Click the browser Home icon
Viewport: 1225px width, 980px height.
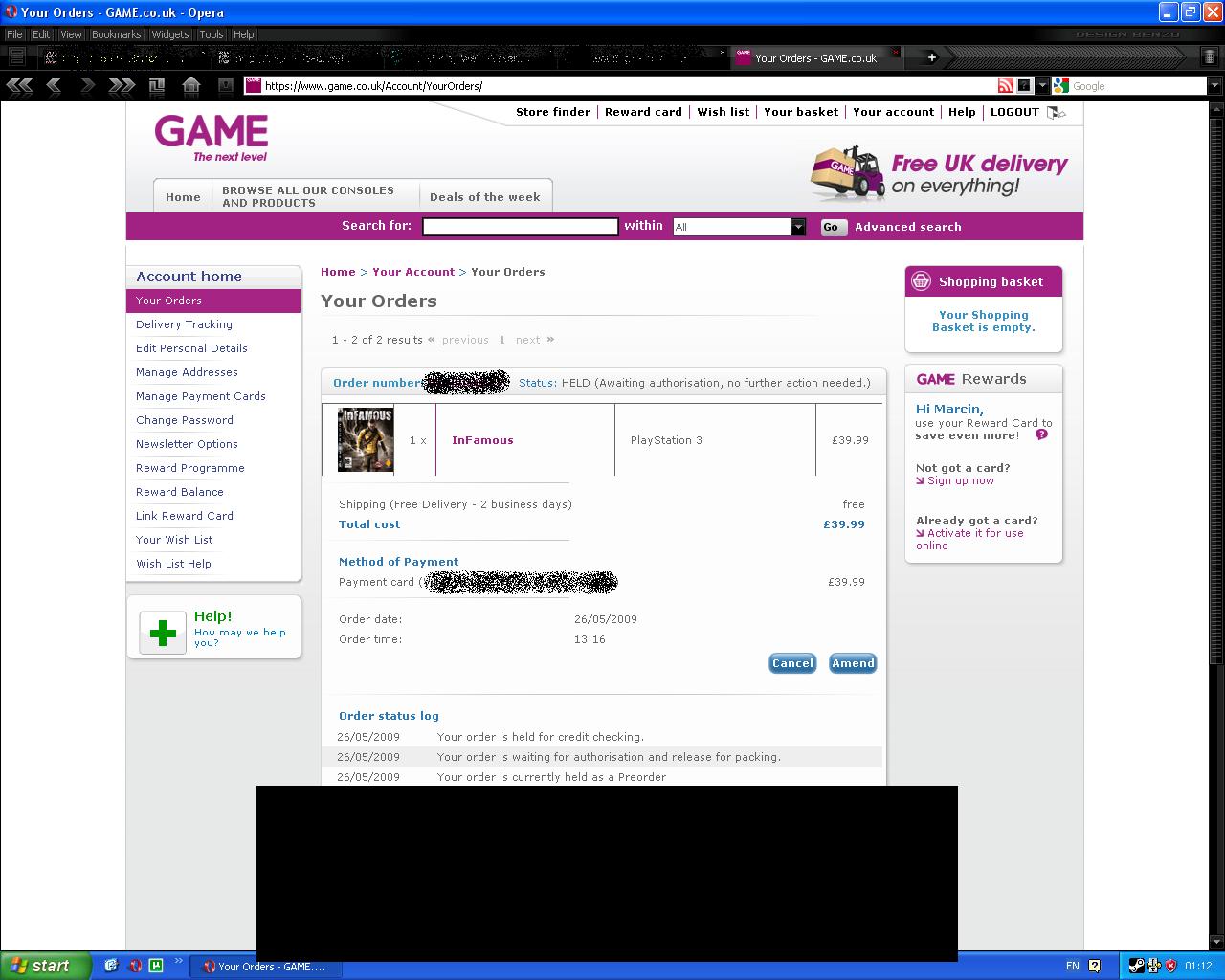pyautogui.click(x=191, y=86)
